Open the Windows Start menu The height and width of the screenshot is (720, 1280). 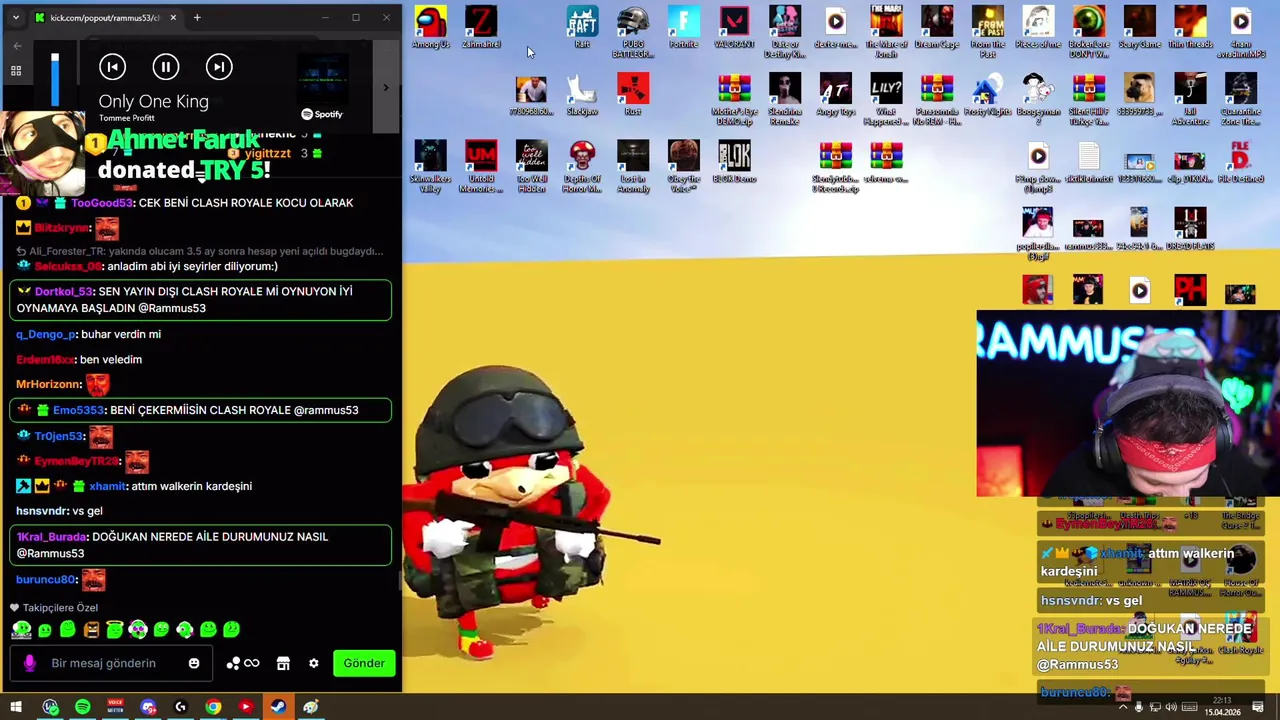[x=16, y=707]
